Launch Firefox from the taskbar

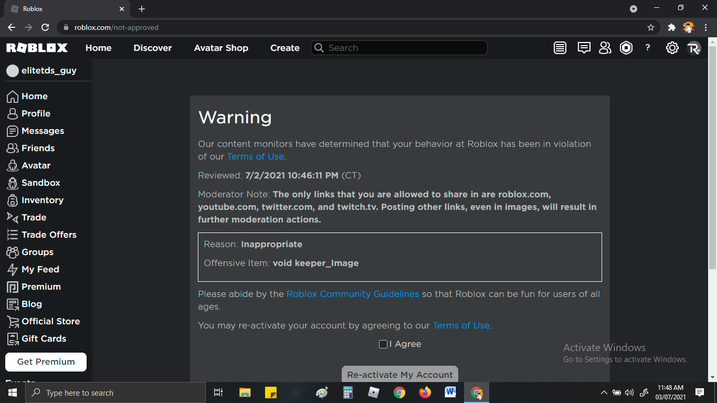pos(425,392)
